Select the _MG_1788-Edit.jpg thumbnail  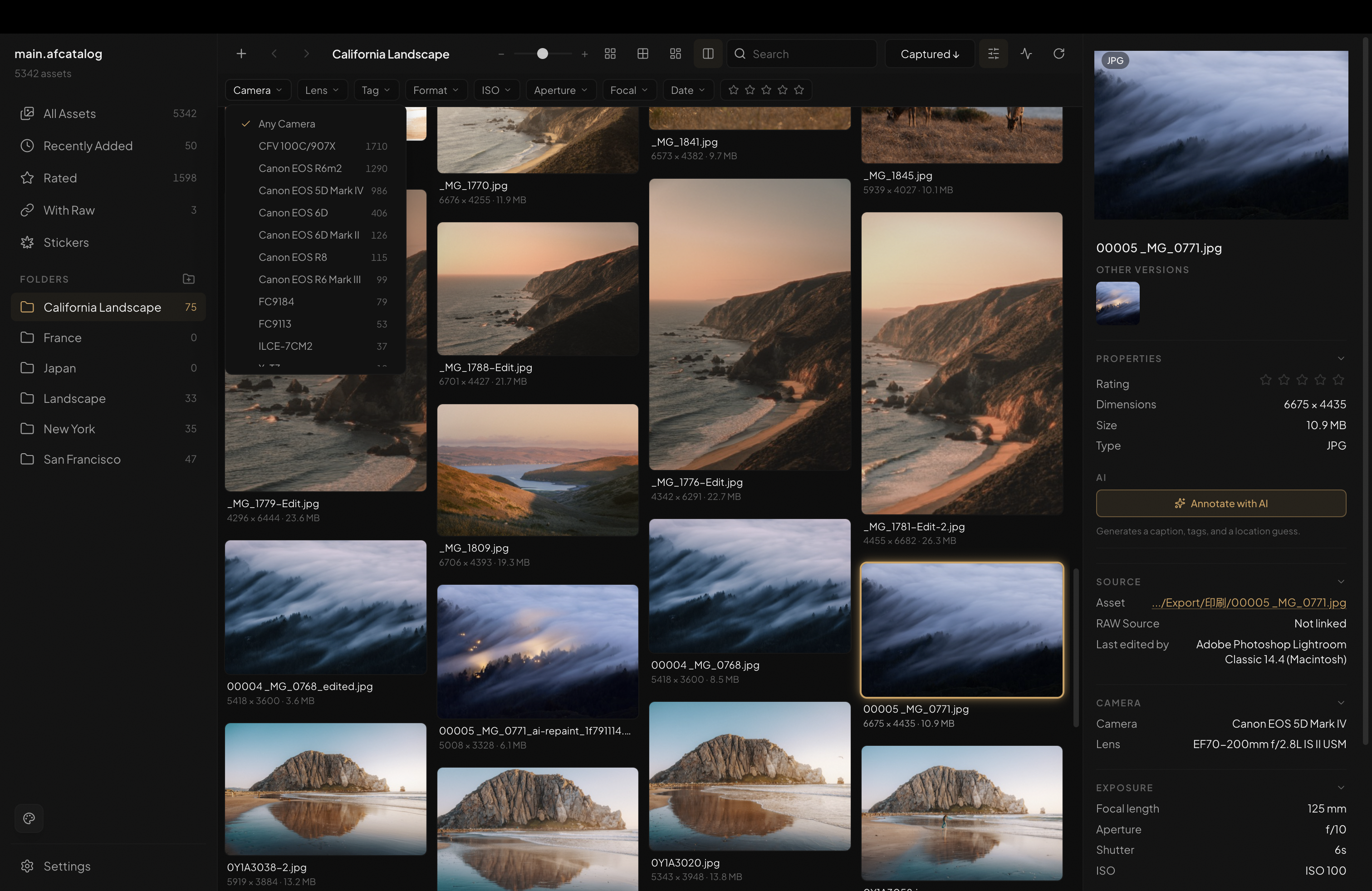[x=537, y=289]
